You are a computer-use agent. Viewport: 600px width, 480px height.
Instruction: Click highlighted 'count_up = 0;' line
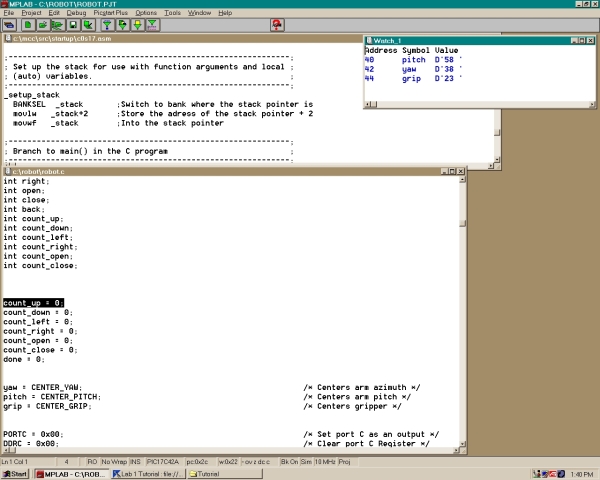pyautogui.click(x=33, y=303)
